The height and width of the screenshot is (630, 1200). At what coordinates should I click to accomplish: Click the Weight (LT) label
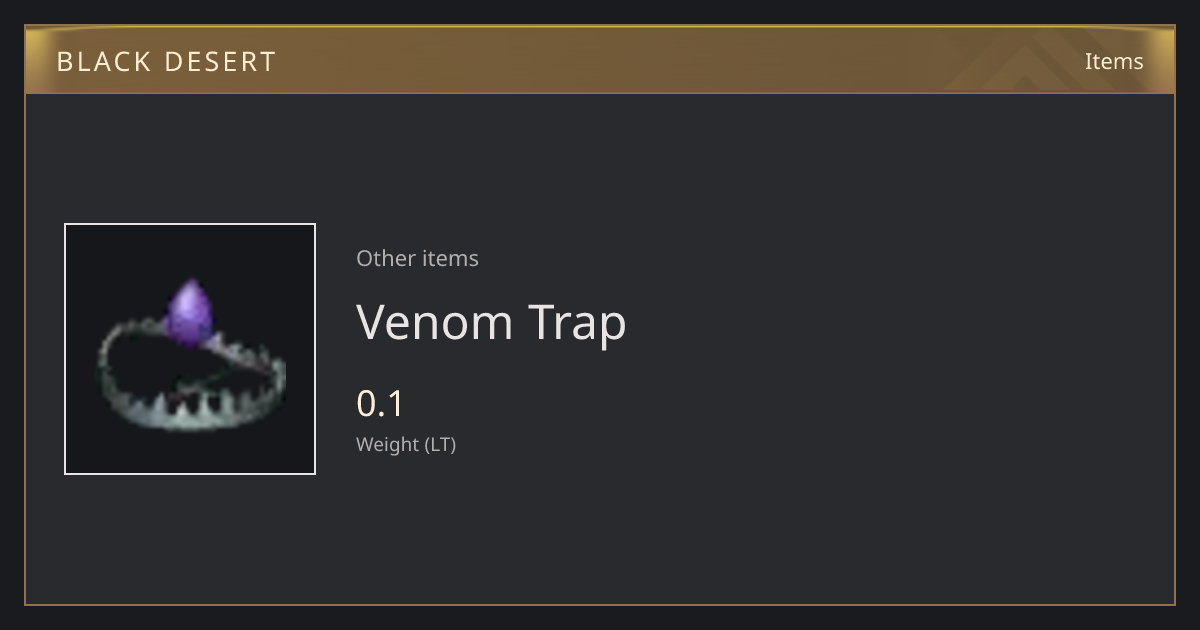406,445
